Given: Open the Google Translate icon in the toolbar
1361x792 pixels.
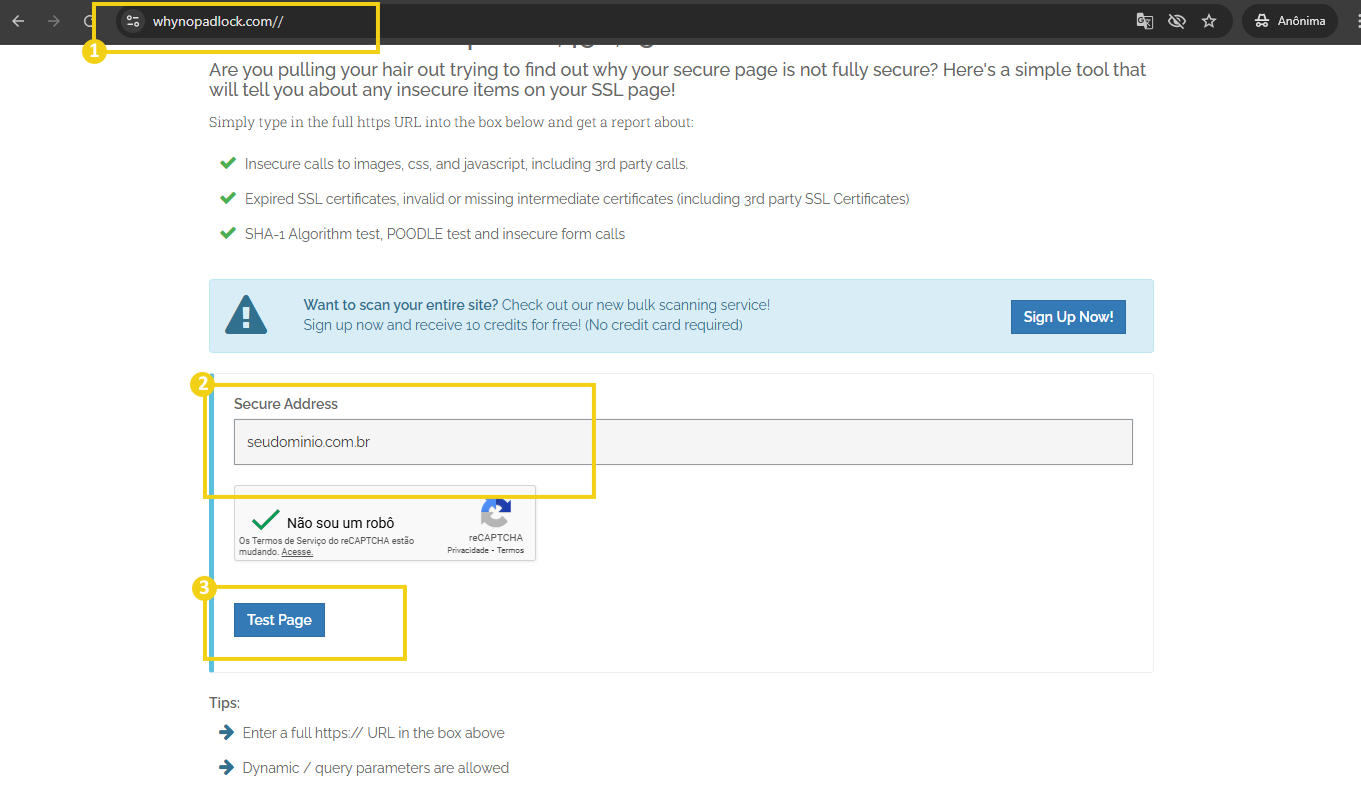Looking at the screenshot, I should pyautogui.click(x=1144, y=20).
